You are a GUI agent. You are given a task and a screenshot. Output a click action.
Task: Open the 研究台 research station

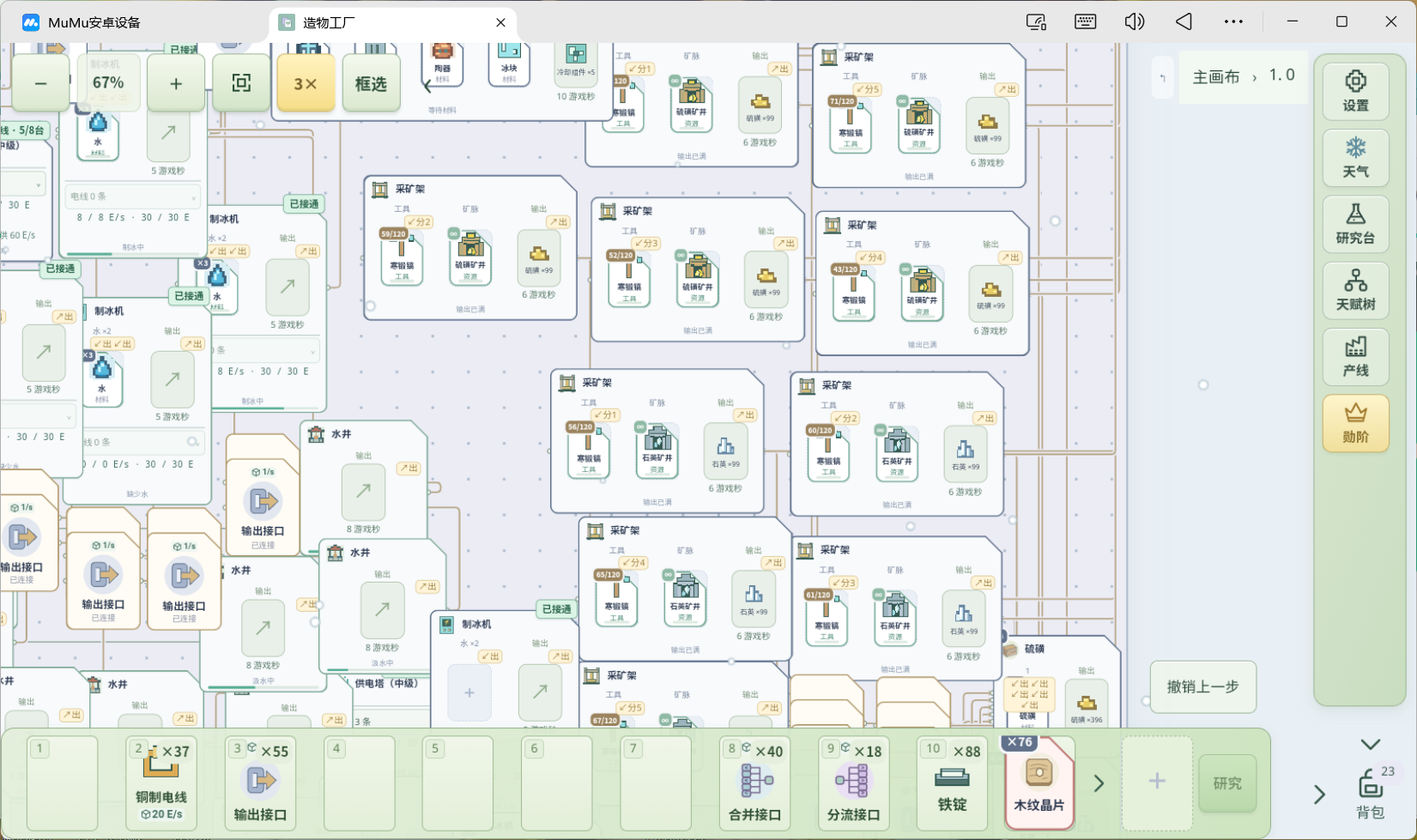point(1355,224)
